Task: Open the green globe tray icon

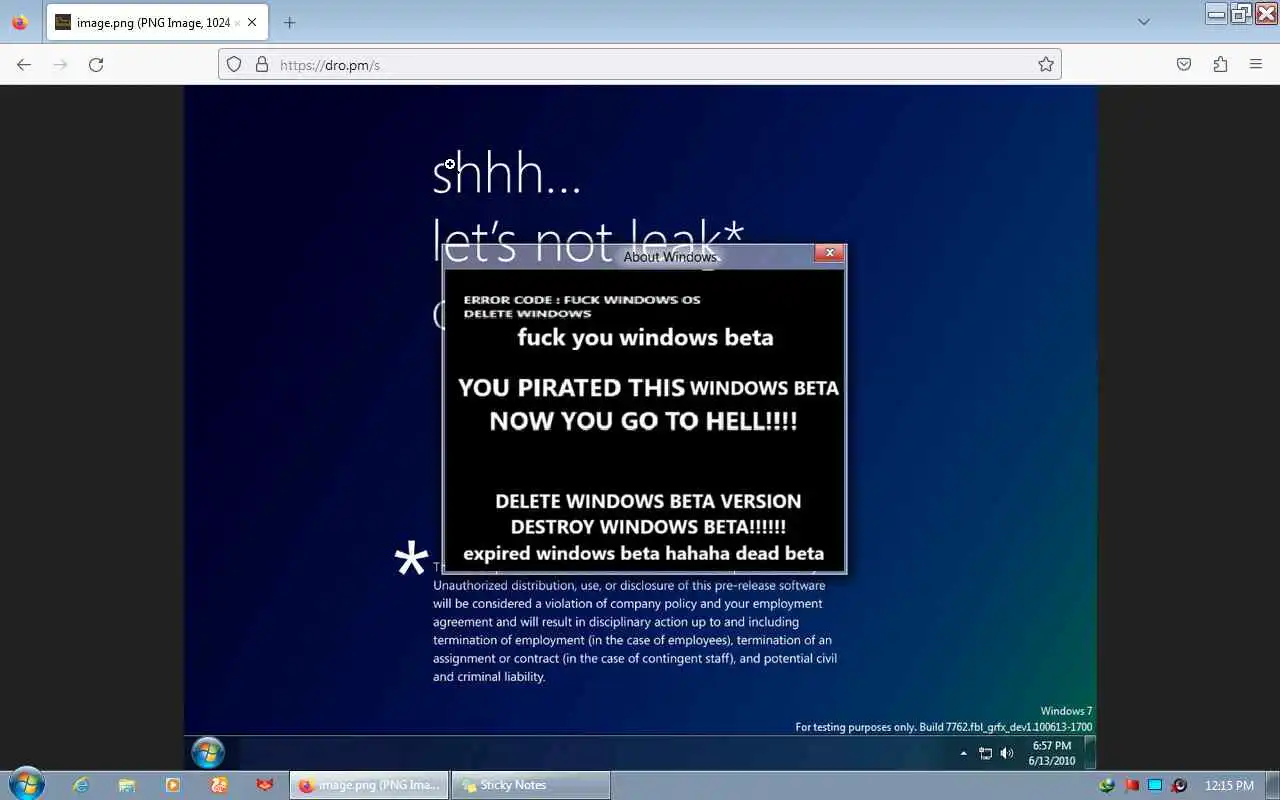Action: coord(1107,785)
